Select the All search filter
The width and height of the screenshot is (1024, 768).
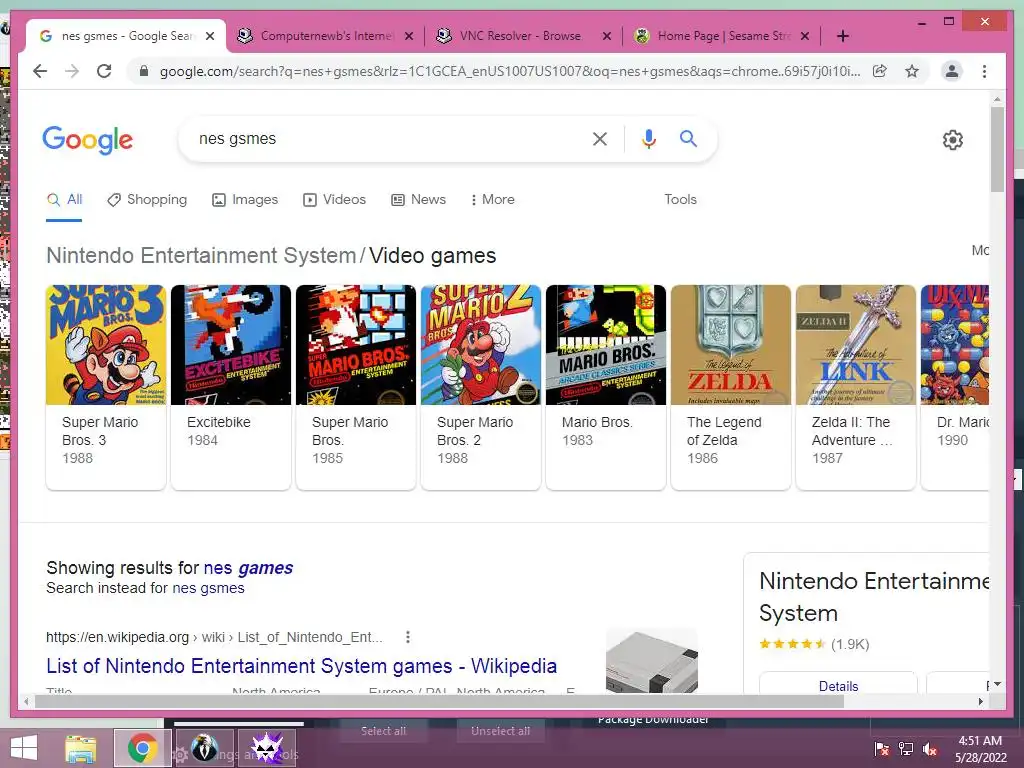(65, 200)
